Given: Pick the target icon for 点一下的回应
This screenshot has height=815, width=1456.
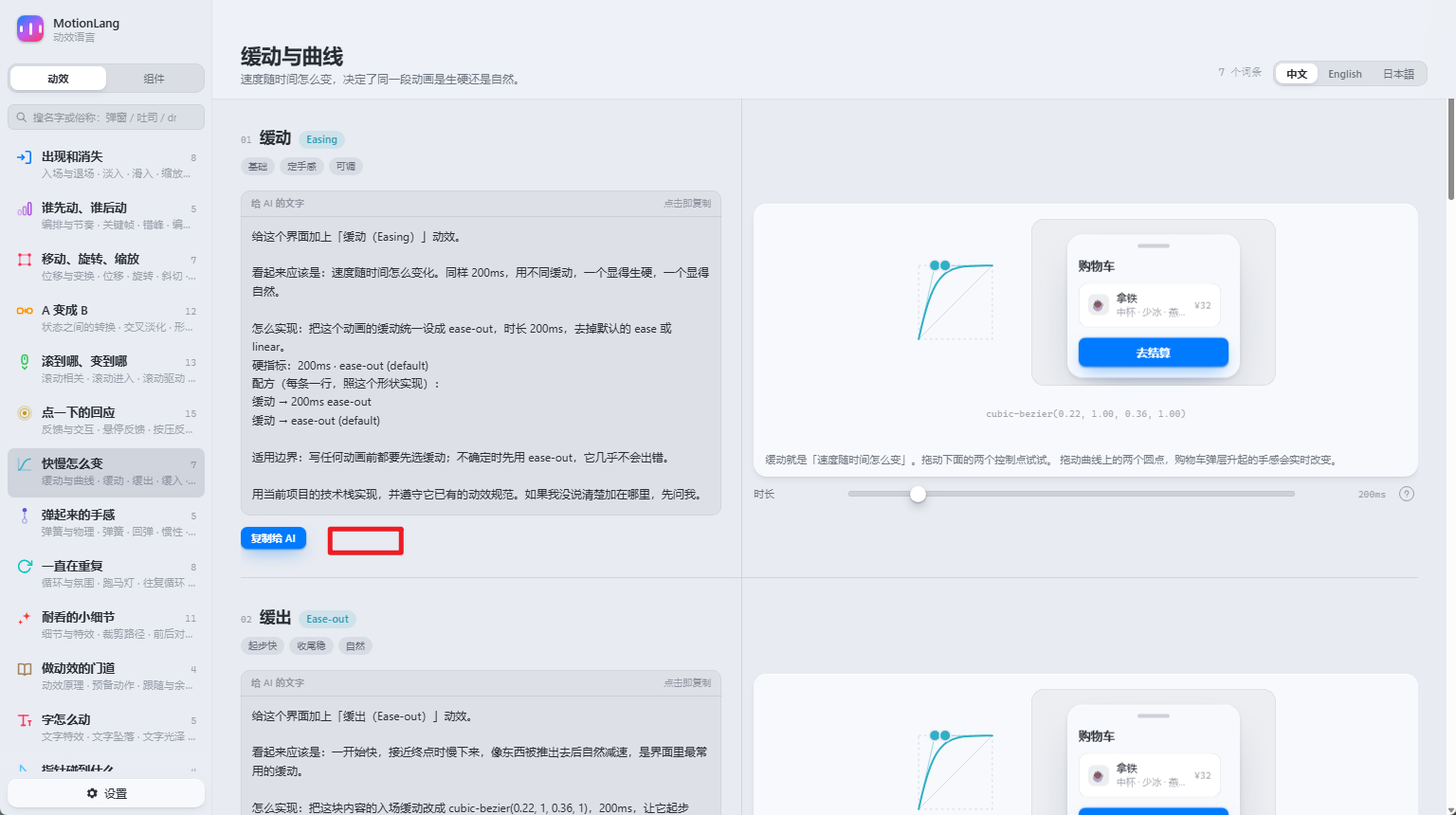Looking at the screenshot, I should [25, 413].
